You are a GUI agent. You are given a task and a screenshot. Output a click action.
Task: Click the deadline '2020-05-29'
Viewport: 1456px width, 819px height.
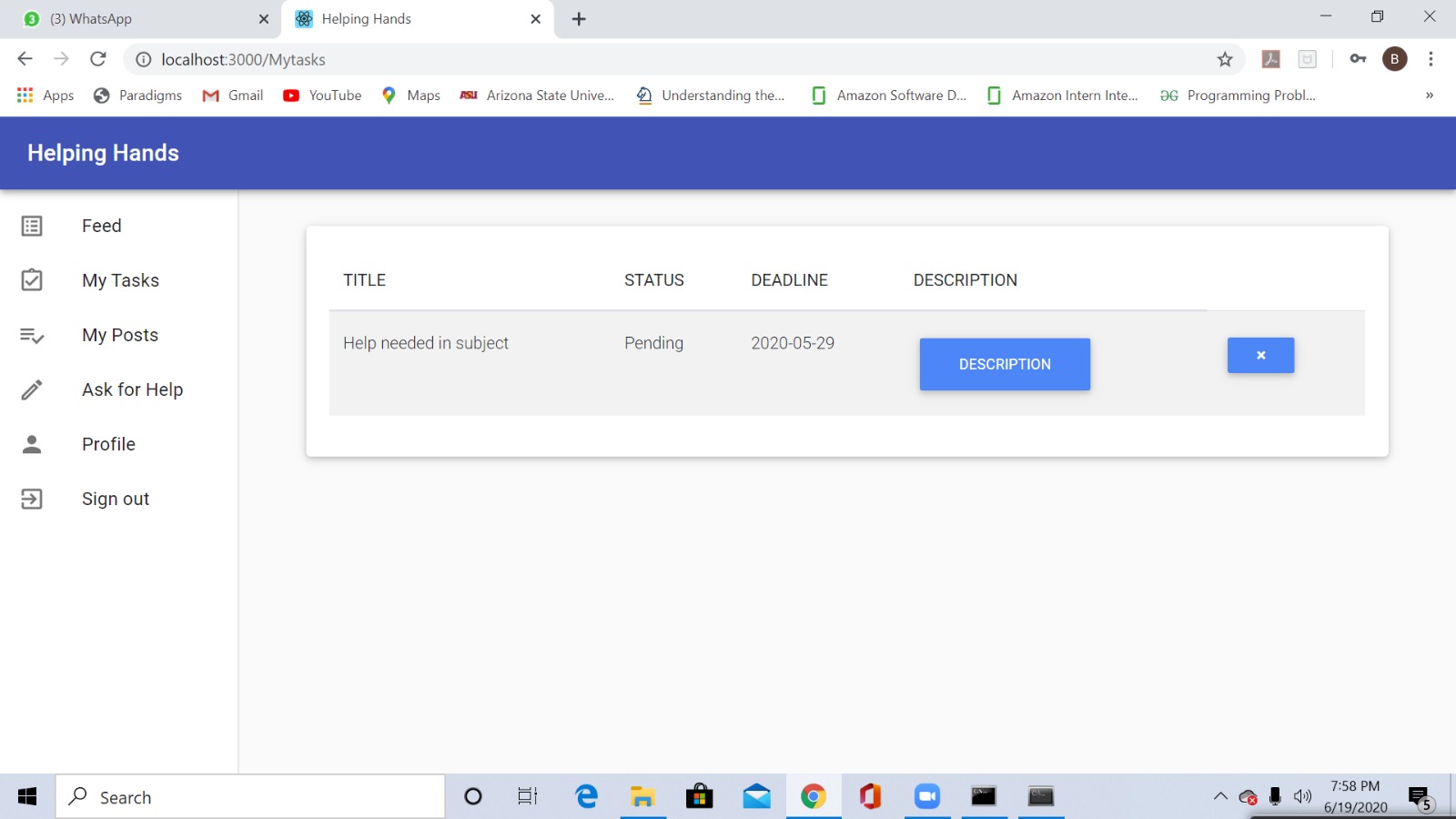[793, 343]
